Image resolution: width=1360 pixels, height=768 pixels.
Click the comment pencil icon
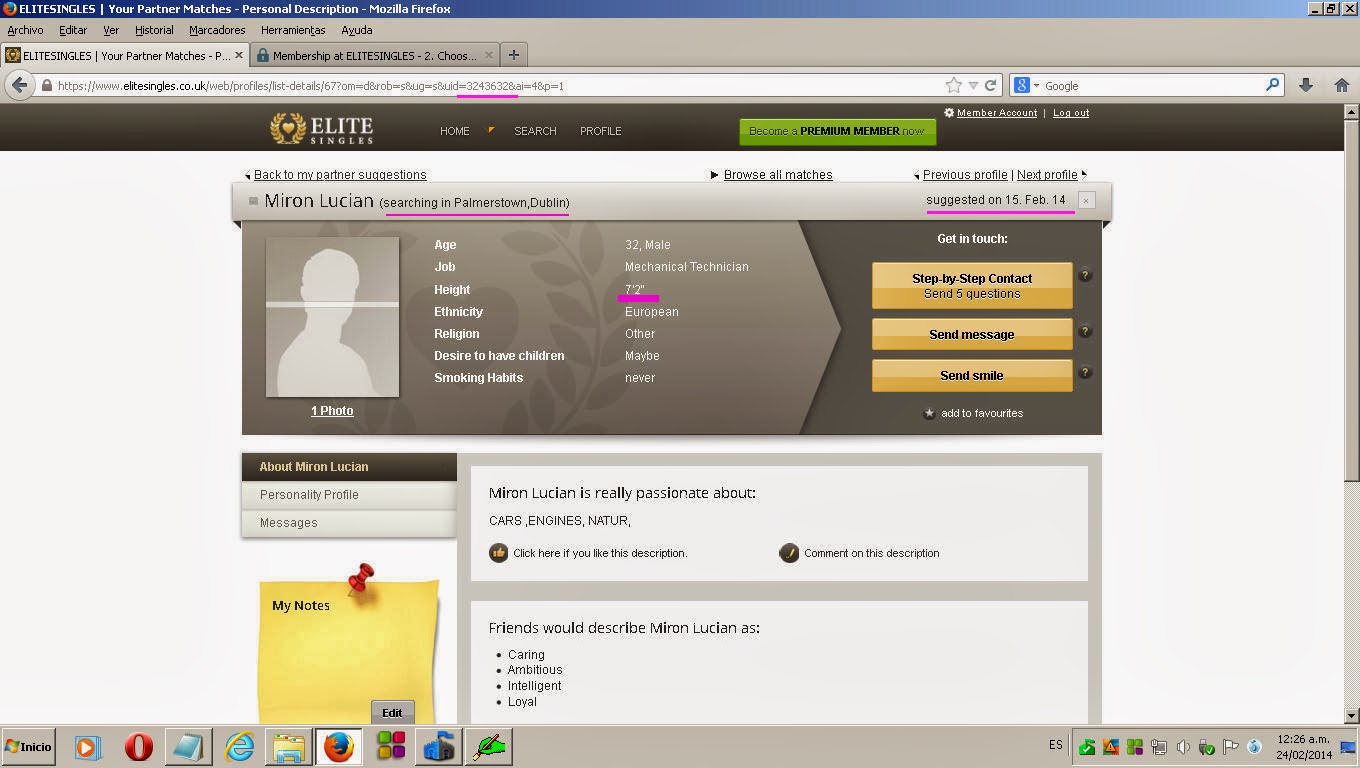789,553
